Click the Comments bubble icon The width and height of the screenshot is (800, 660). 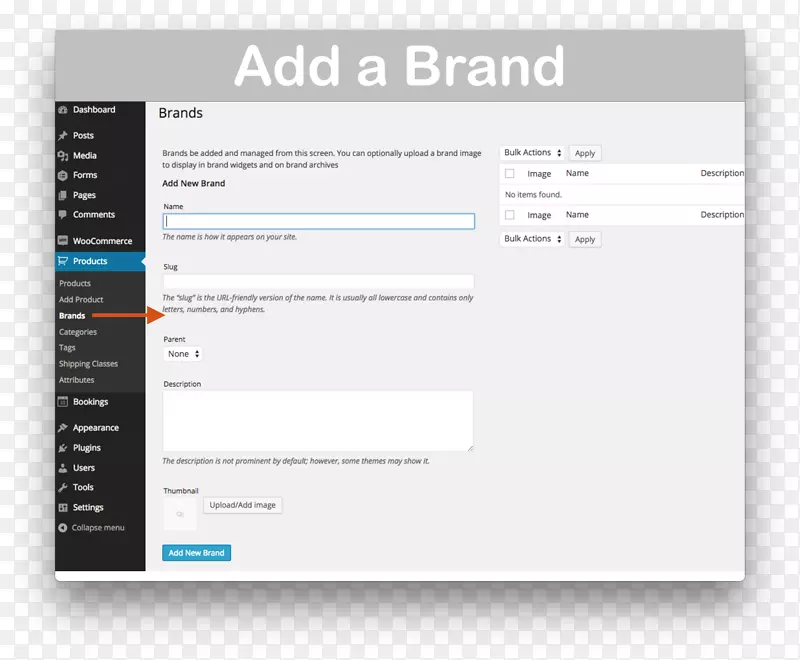click(63, 215)
